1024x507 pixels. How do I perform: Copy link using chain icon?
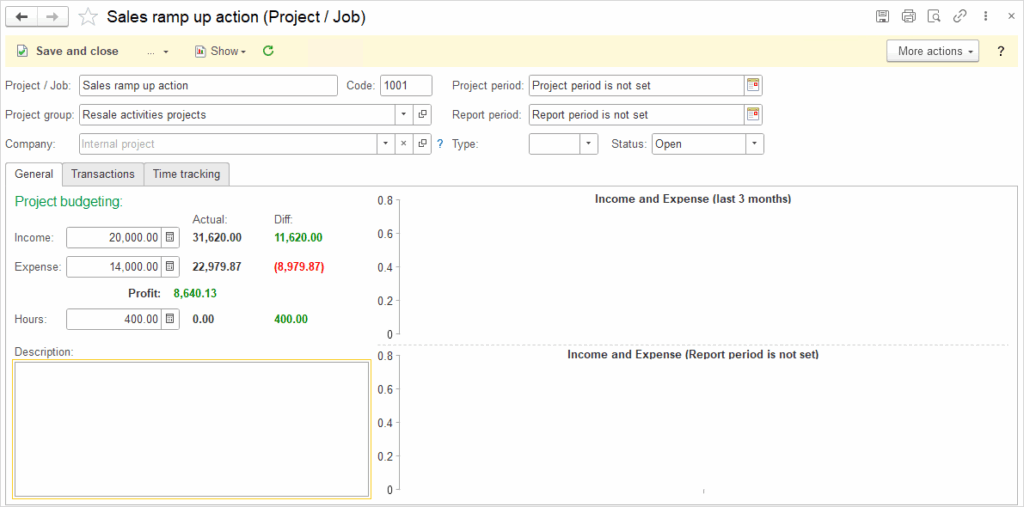click(959, 17)
